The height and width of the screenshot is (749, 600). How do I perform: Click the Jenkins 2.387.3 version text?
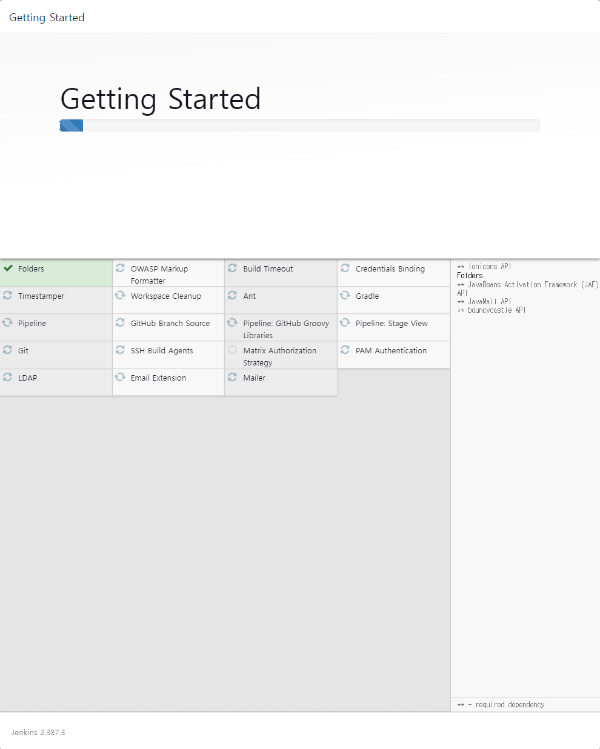38,732
